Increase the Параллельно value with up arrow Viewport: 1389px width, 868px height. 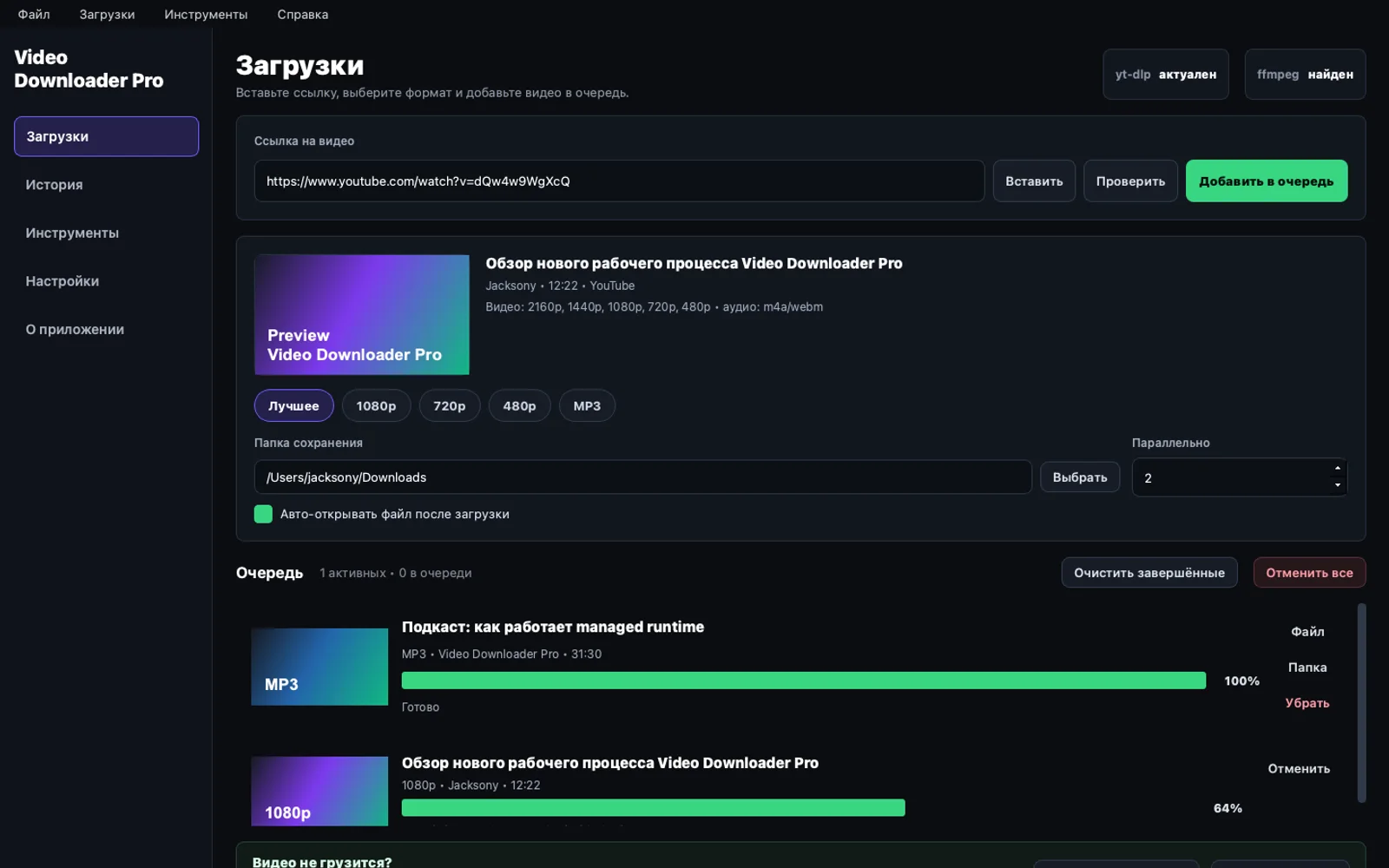1337,469
